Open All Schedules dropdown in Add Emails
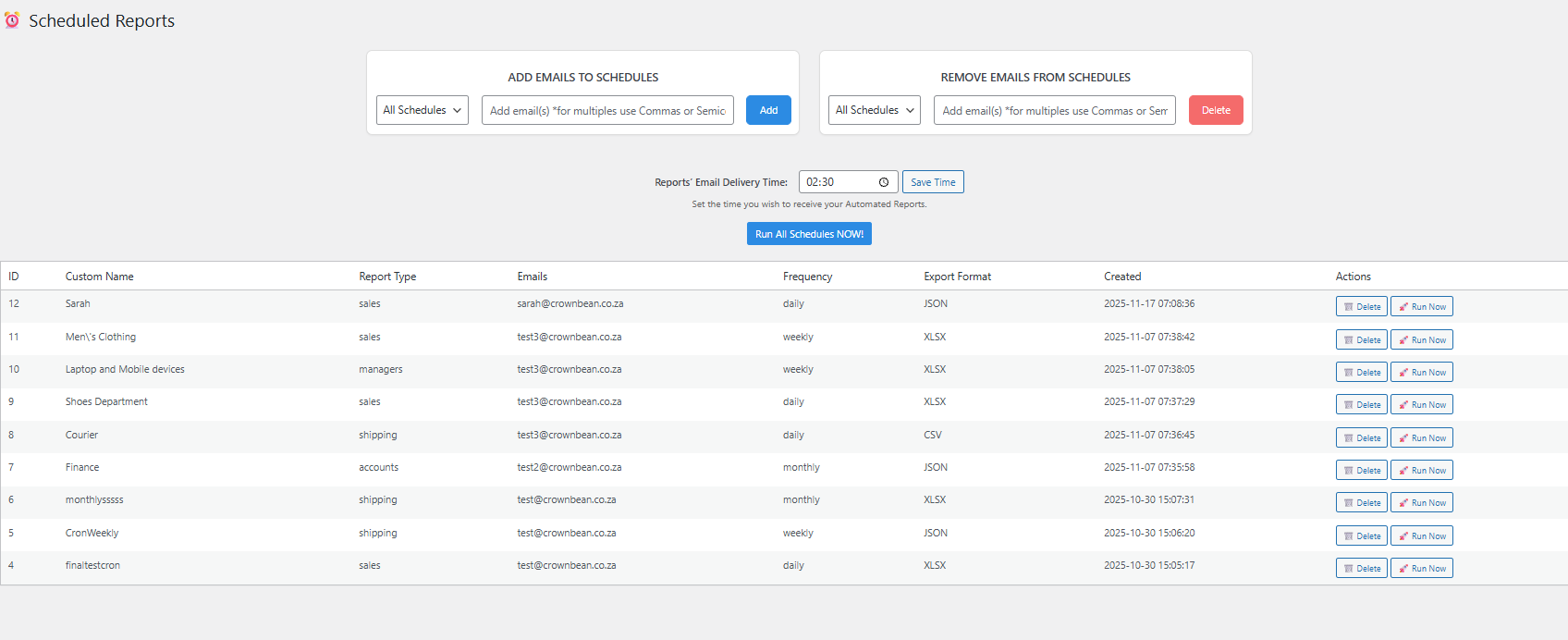 pyautogui.click(x=423, y=110)
